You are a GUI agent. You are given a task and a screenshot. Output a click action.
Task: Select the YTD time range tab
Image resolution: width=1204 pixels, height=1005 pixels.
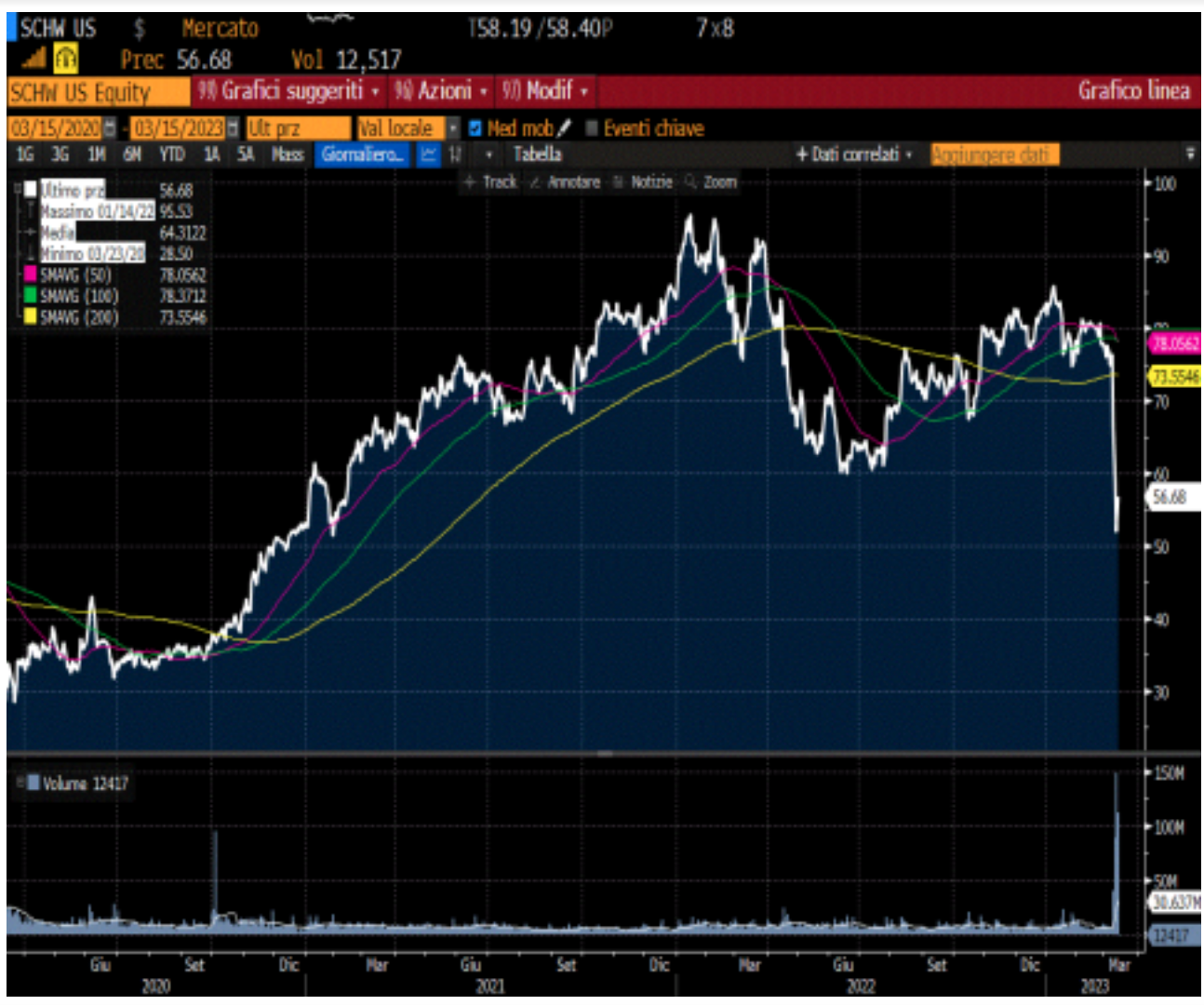click(x=171, y=154)
